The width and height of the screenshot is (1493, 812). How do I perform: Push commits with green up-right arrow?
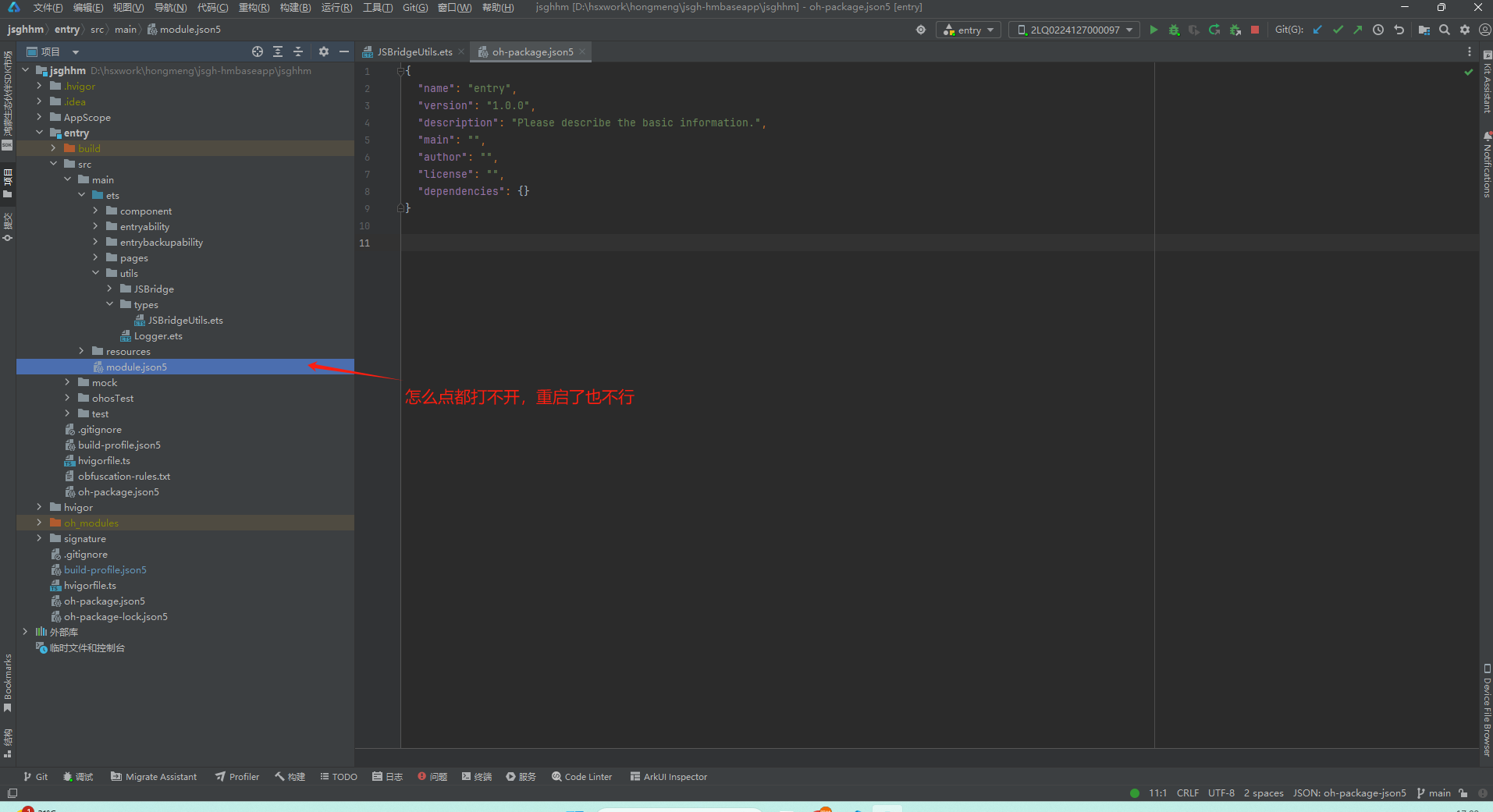pos(1358,30)
